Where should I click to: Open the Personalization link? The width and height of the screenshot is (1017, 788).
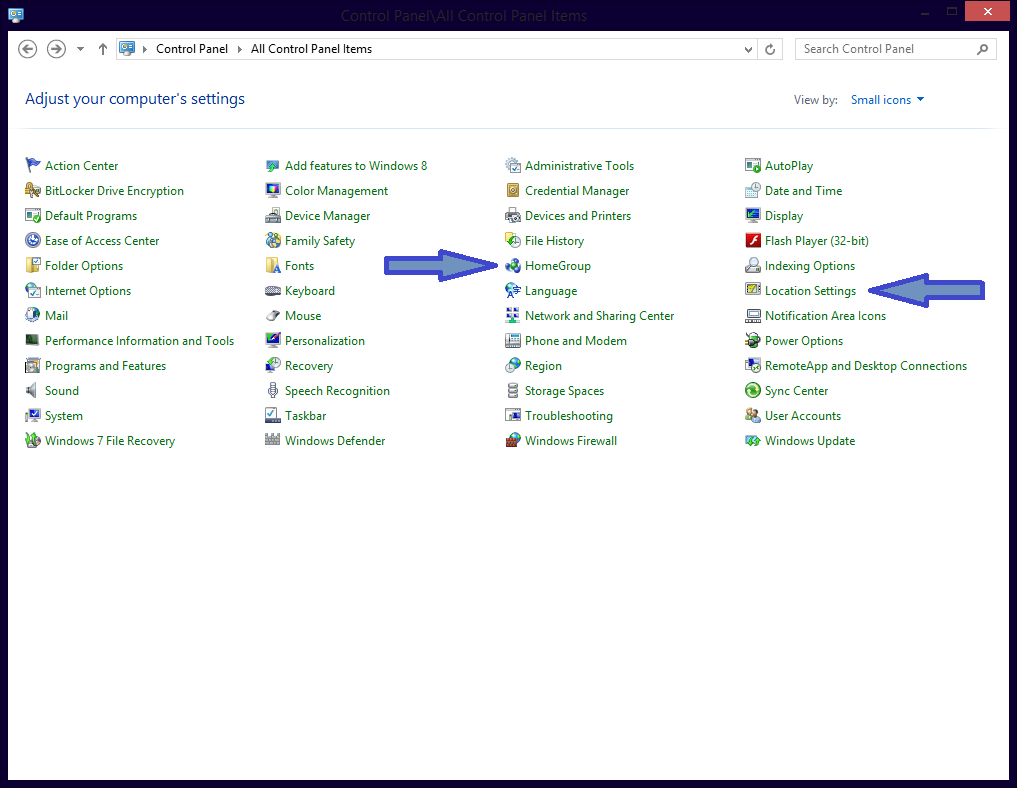[324, 340]
